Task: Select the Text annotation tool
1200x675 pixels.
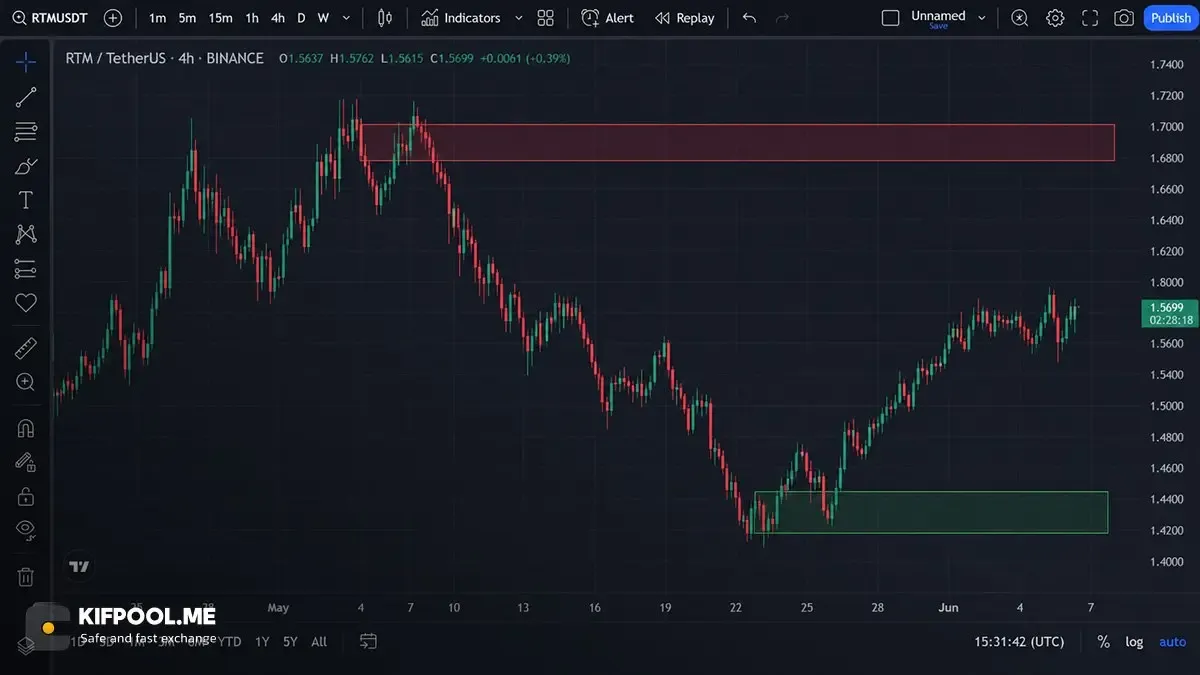Action: pos(26,200)
